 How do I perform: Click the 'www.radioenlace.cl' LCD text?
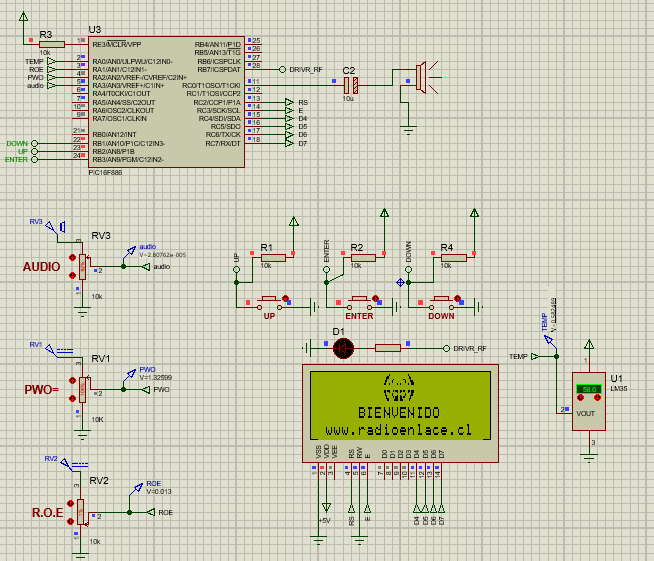[x=399, y=430]
